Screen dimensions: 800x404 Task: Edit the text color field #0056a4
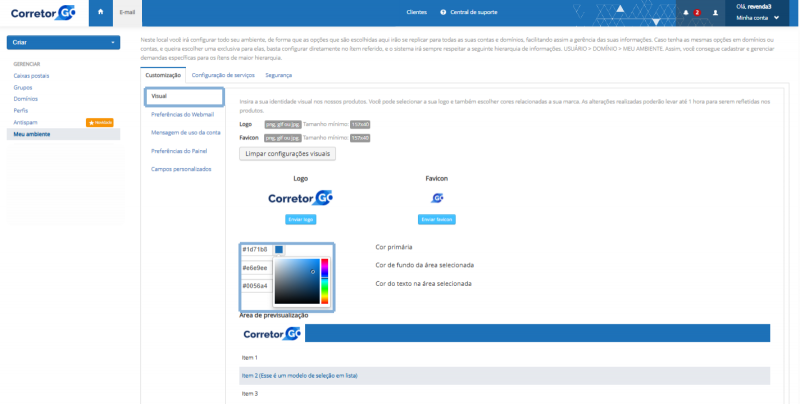256,286
